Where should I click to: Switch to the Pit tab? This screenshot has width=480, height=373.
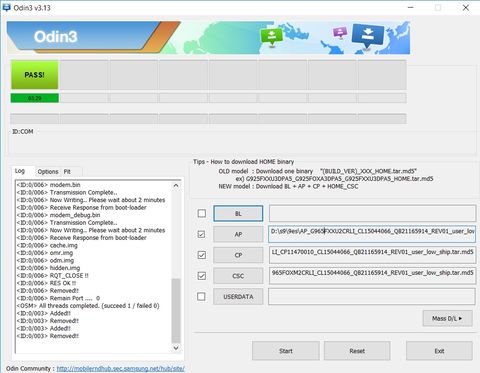[67, 172]
